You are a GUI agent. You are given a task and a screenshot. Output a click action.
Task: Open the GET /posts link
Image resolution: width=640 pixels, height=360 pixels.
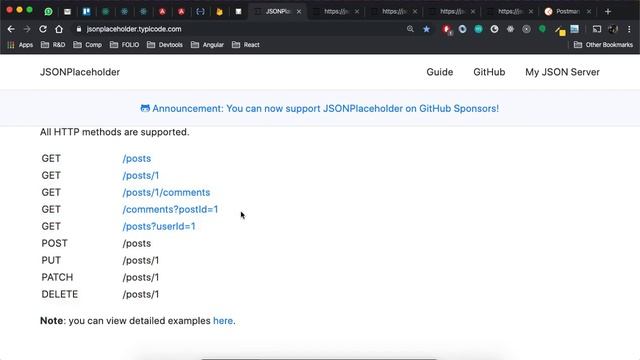tap(137, 158)
